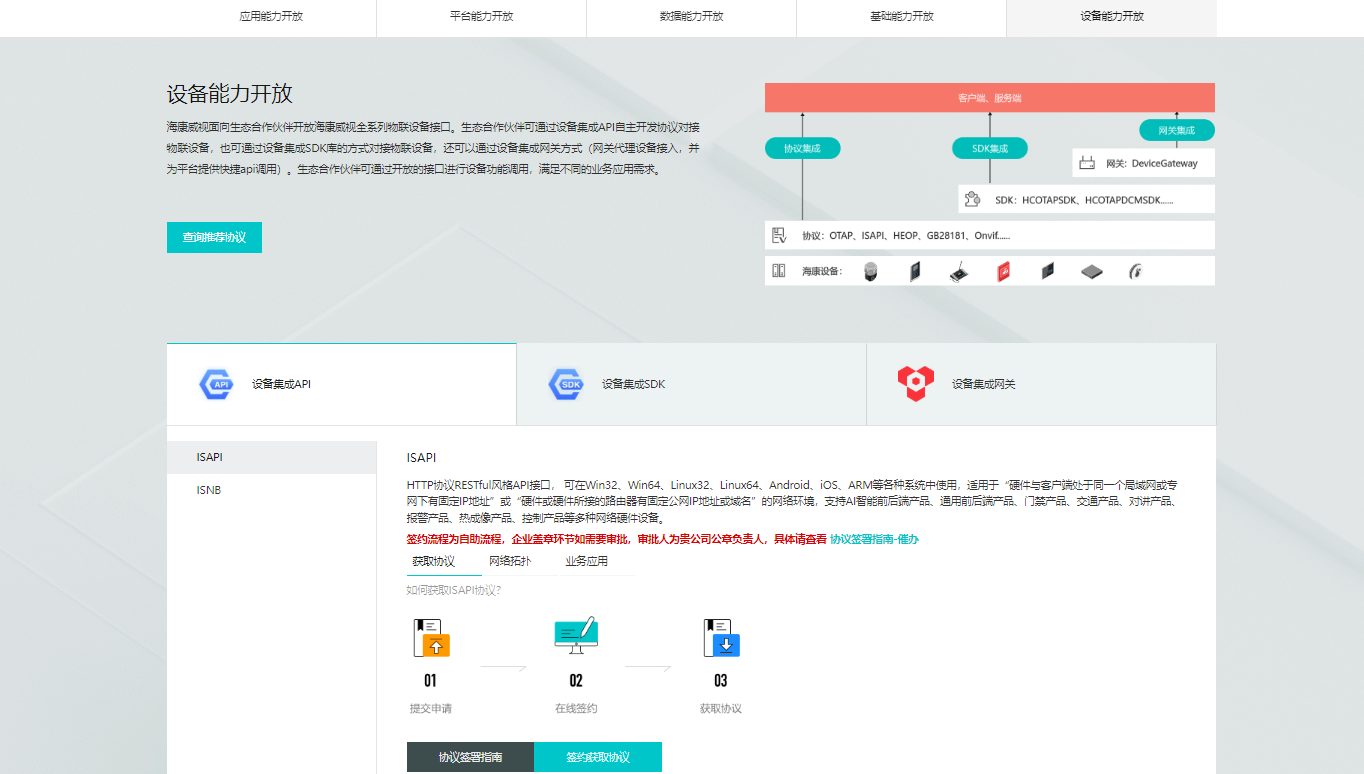This screenshot has height=774, width=1364.
Task: Switch to the 基础能力开放 top tab
Action: (901, 17)
